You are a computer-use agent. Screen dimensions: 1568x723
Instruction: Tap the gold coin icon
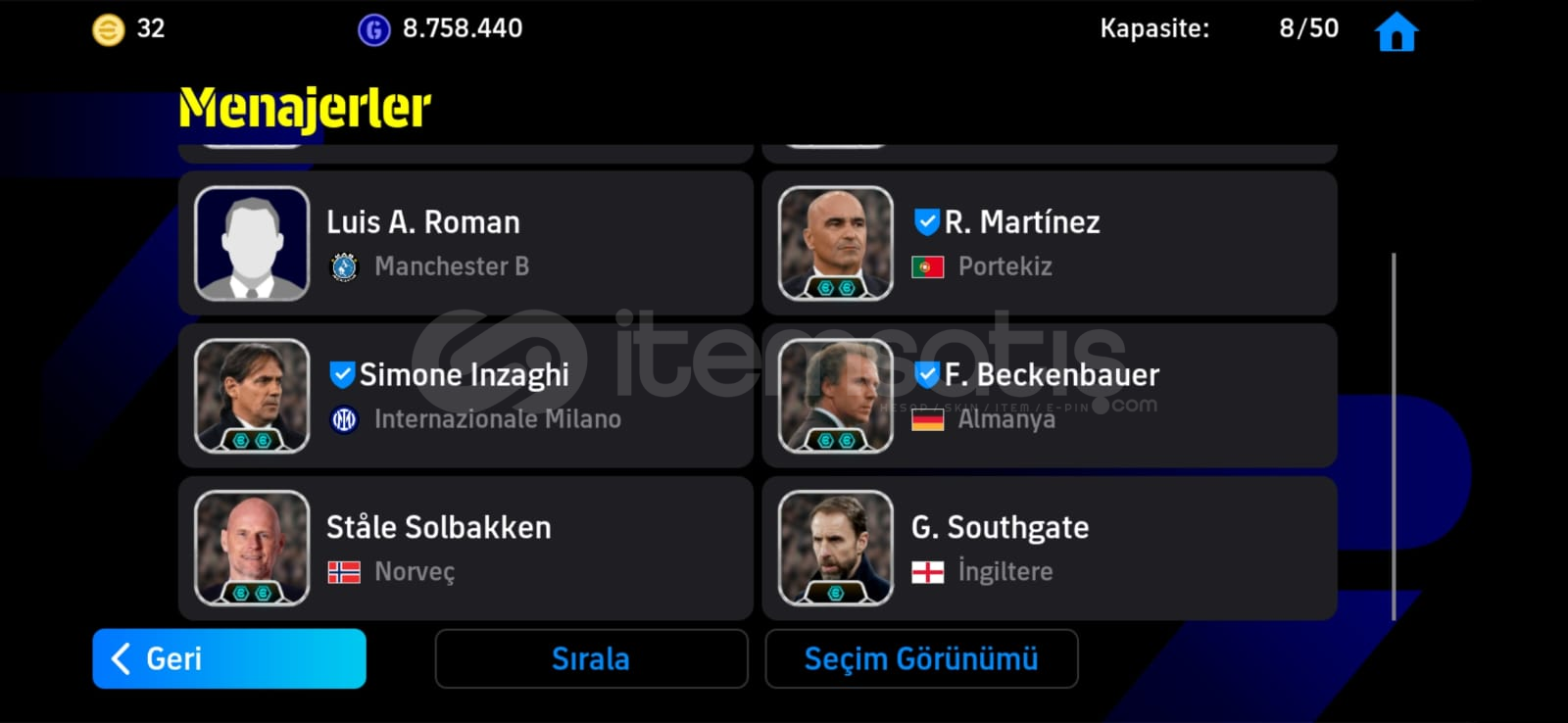click(x=108, y=29)
